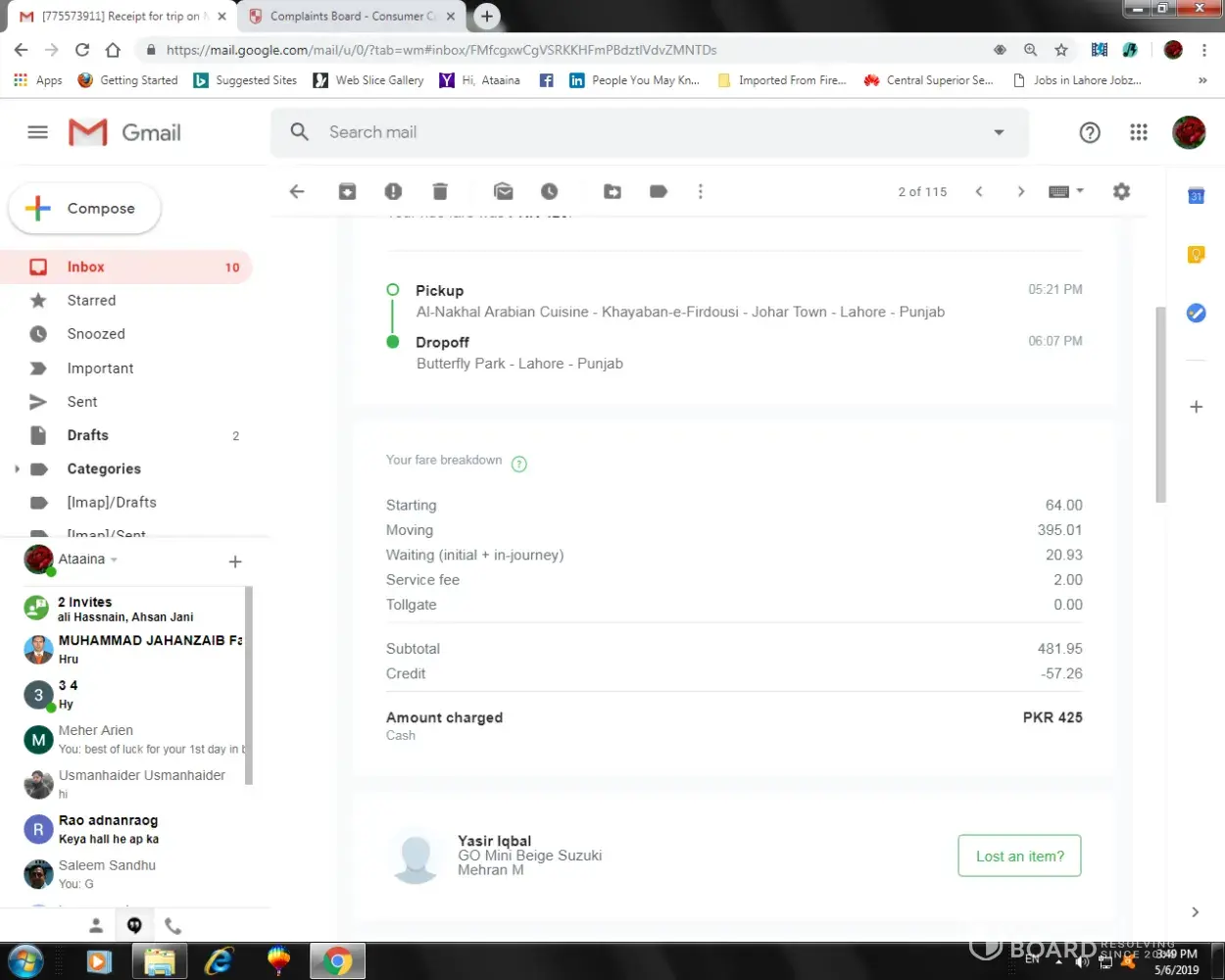Click the Compose button
1225x980 pixels.
coord(84,209)
